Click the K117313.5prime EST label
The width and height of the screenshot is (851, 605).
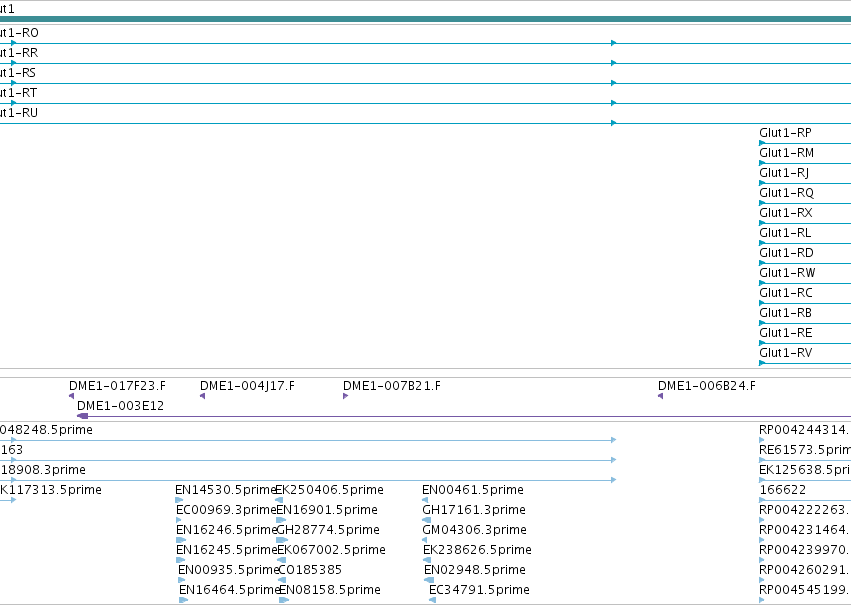(51, 490)
